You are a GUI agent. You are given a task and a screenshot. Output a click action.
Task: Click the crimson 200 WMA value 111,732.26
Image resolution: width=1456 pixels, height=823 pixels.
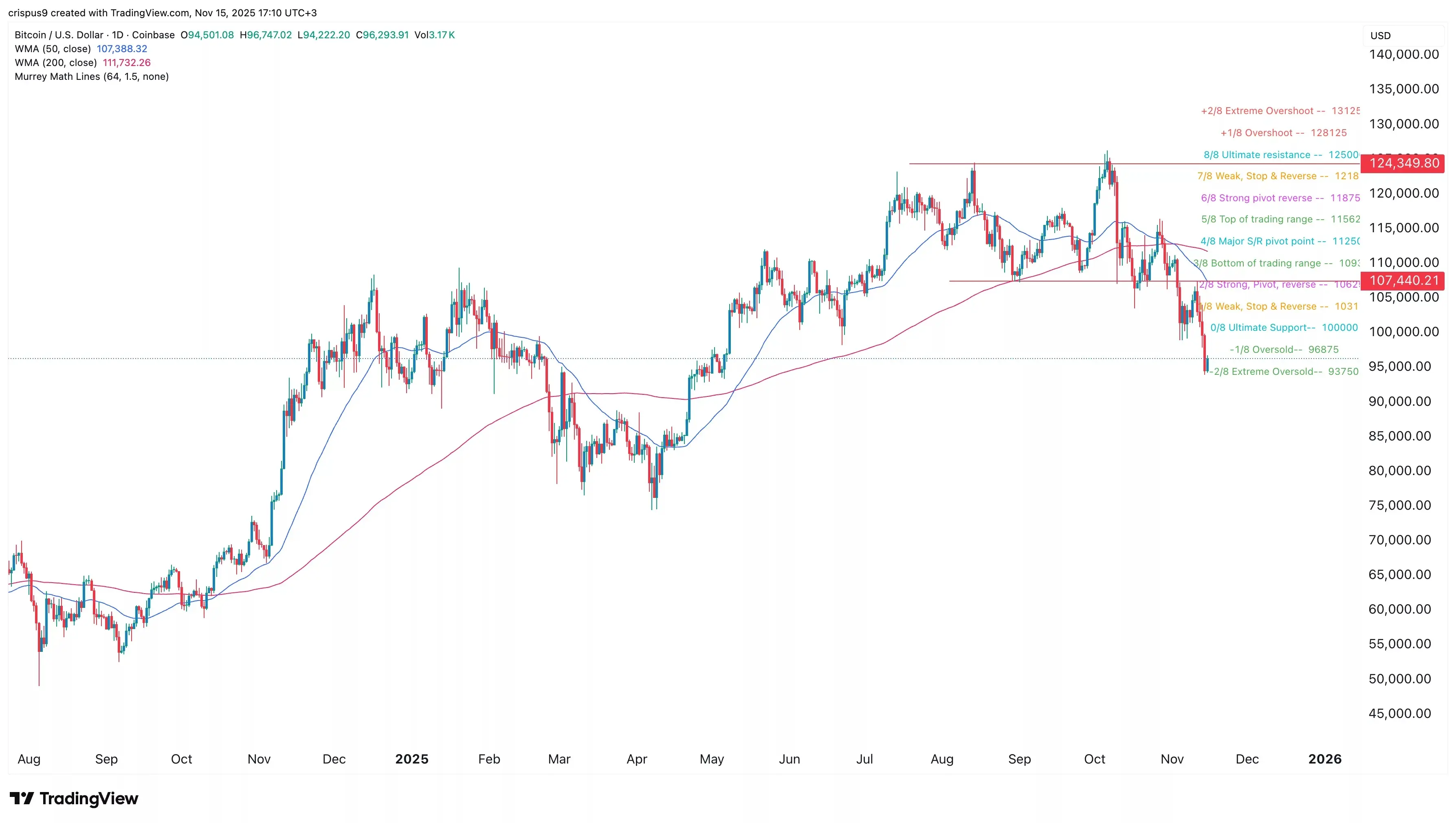(x=127, y=63)
